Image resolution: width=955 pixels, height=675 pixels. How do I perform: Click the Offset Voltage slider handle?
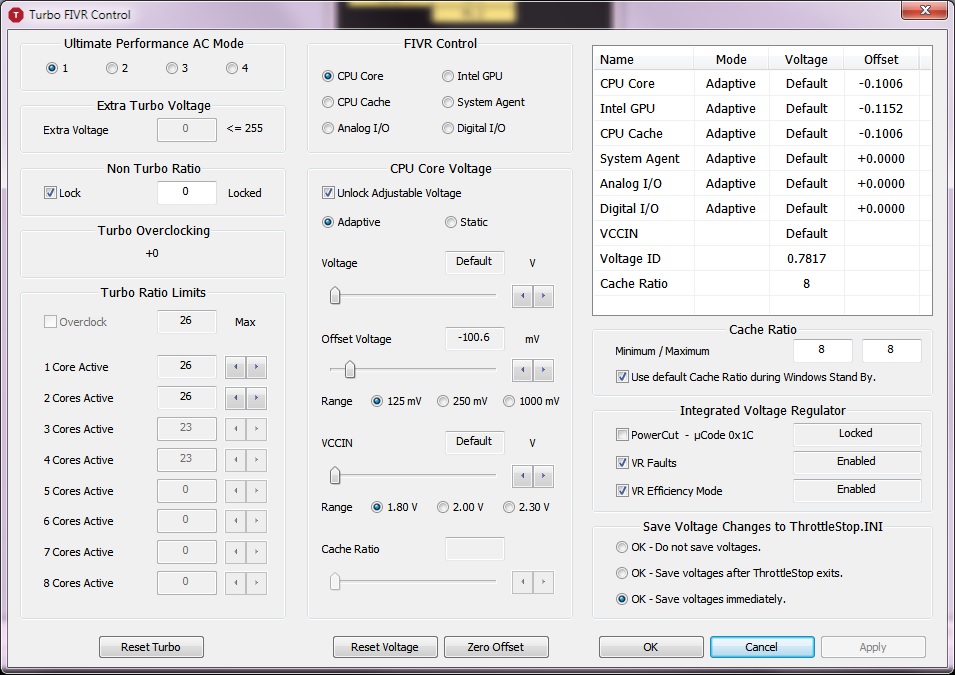(350, 371)
